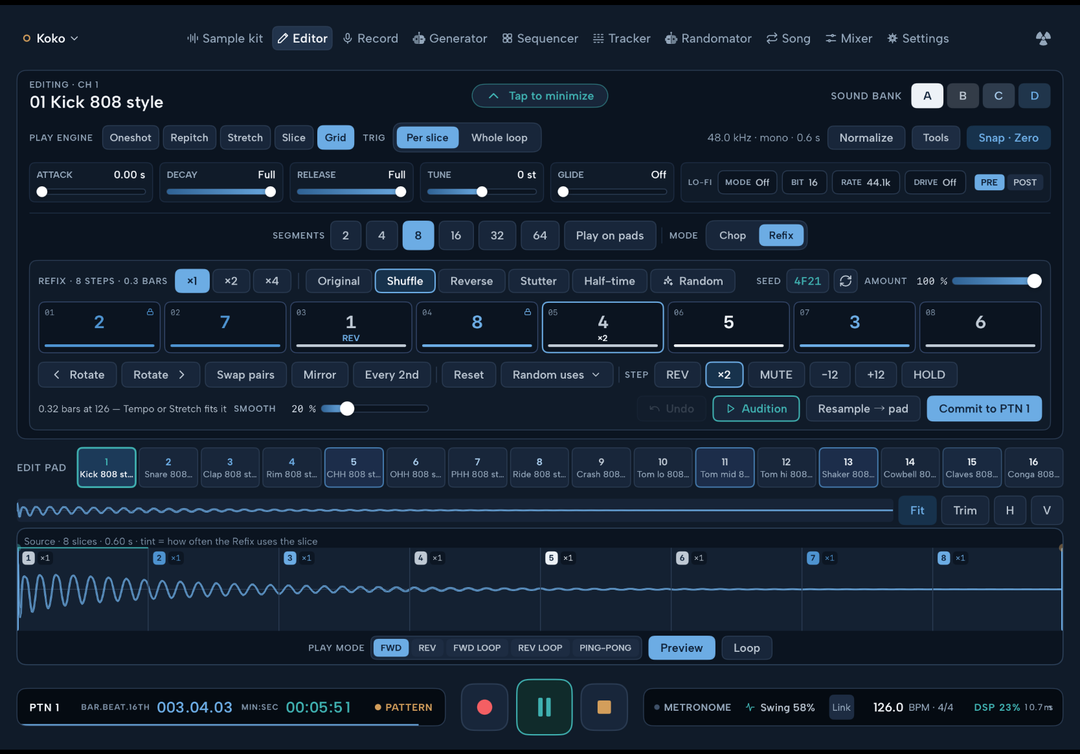1080x754 pixels.
Task: Open the Lo-Fi Bit 16 selector
Action: point(804,182)
